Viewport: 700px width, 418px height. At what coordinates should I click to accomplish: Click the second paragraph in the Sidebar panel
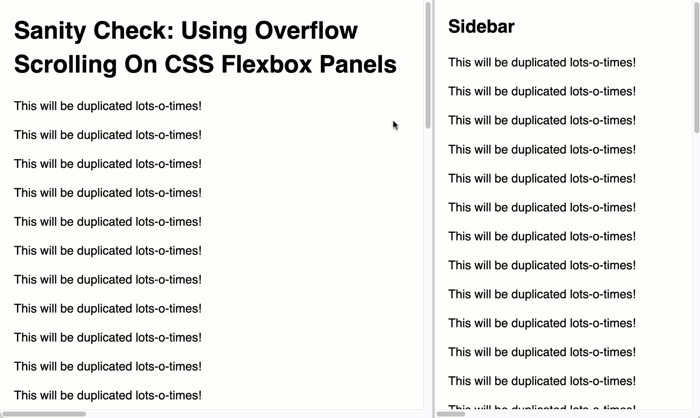tap(542, 92)
